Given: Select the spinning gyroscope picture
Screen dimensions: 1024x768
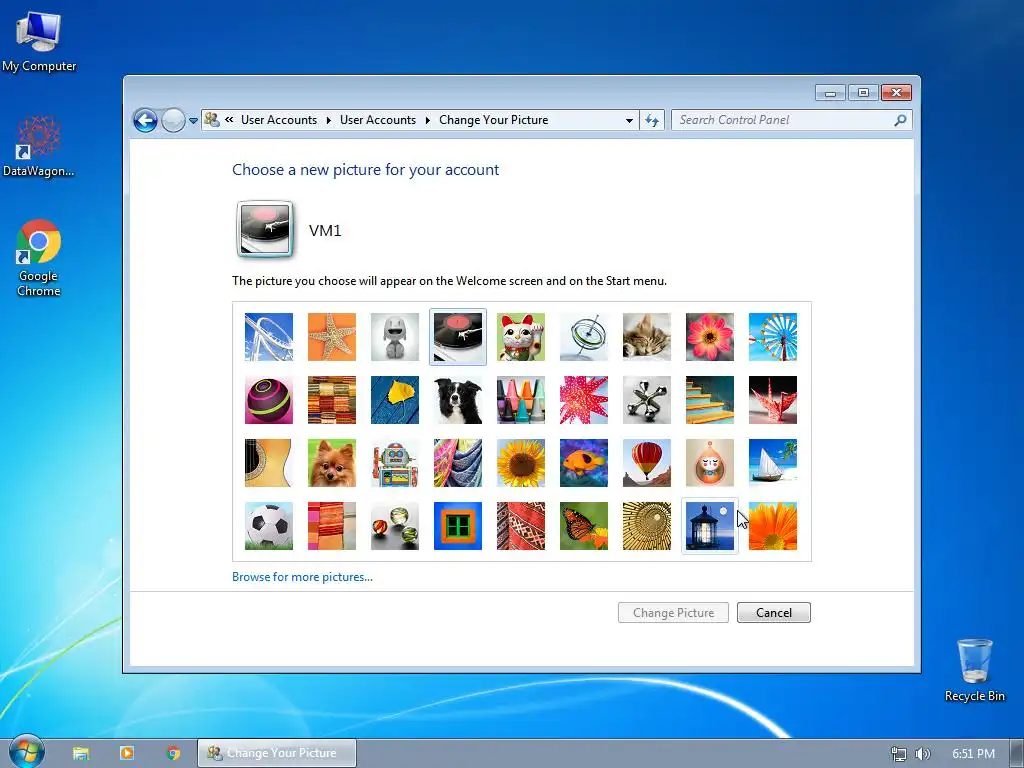Looking at the screenshot, I should click(584, 337).
